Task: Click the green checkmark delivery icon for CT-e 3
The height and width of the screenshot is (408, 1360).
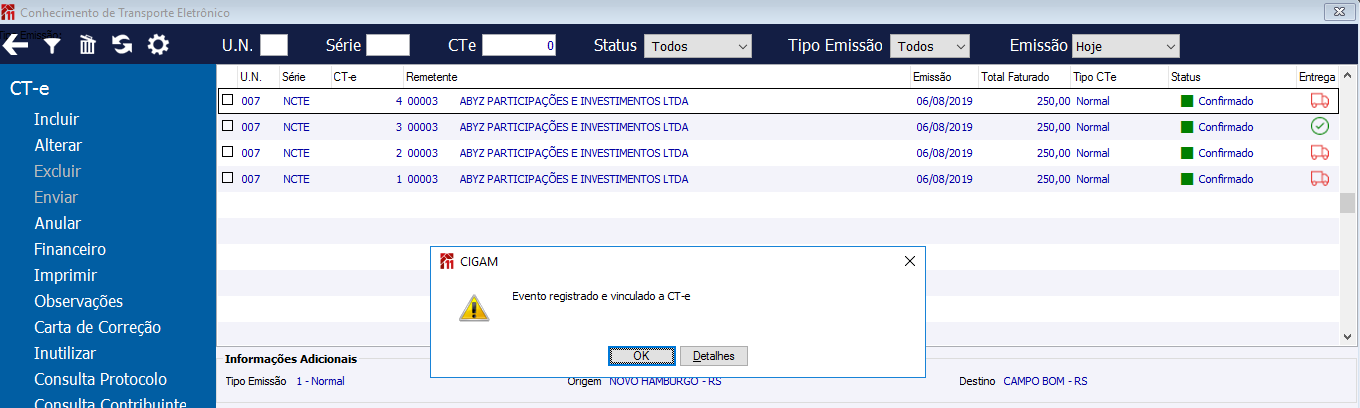Action: (1319, 126)
